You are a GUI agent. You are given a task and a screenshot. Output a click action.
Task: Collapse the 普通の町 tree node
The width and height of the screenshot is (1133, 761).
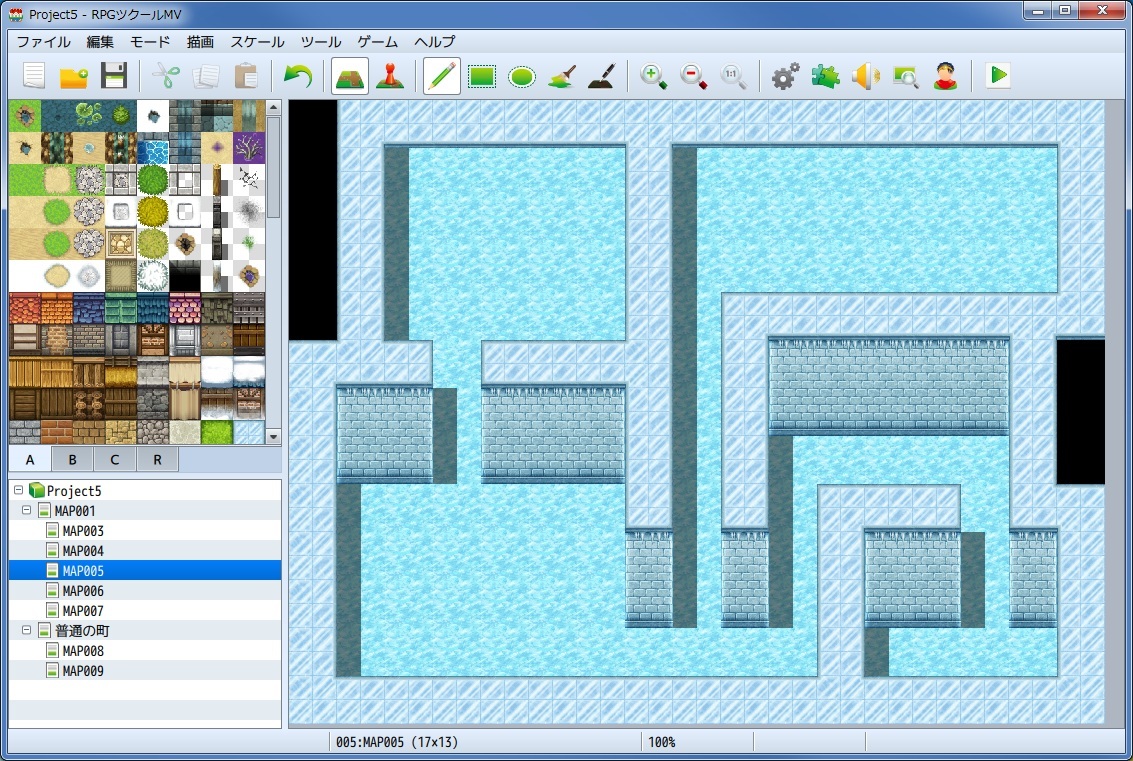27,630
